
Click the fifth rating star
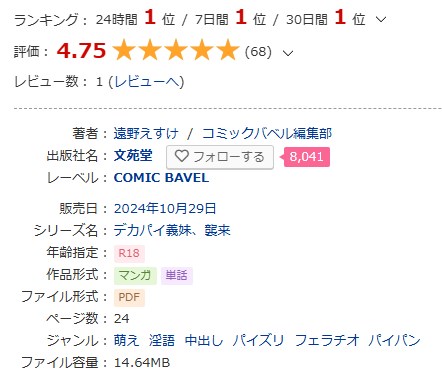click(x=228, y=50)
